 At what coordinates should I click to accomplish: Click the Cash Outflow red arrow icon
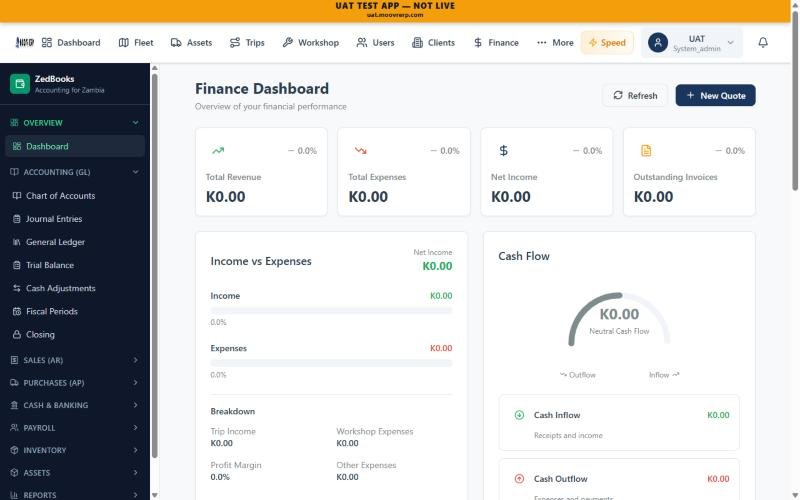tap(519, 479)
